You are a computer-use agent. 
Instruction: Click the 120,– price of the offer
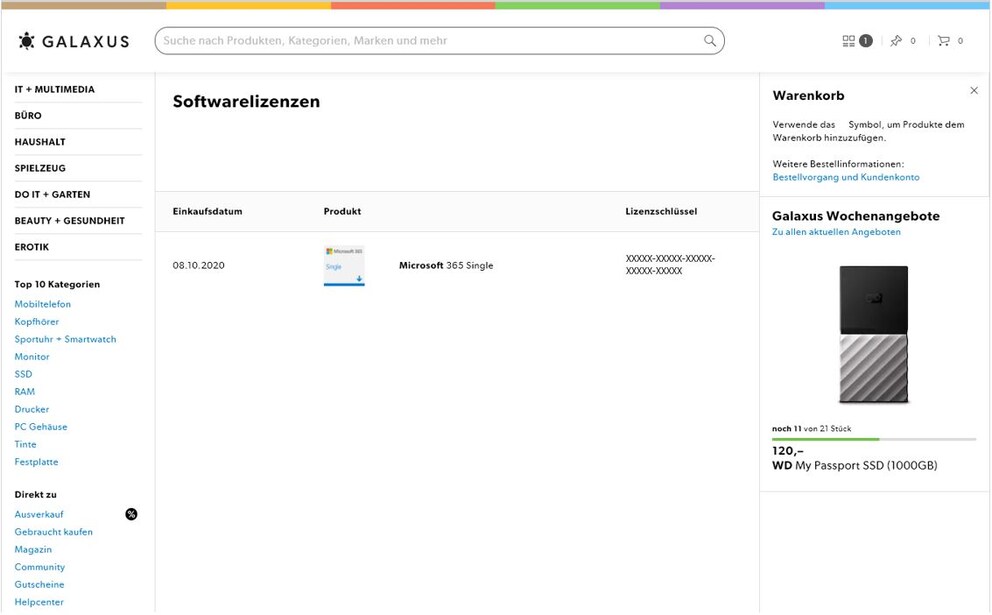click(788, 451)
